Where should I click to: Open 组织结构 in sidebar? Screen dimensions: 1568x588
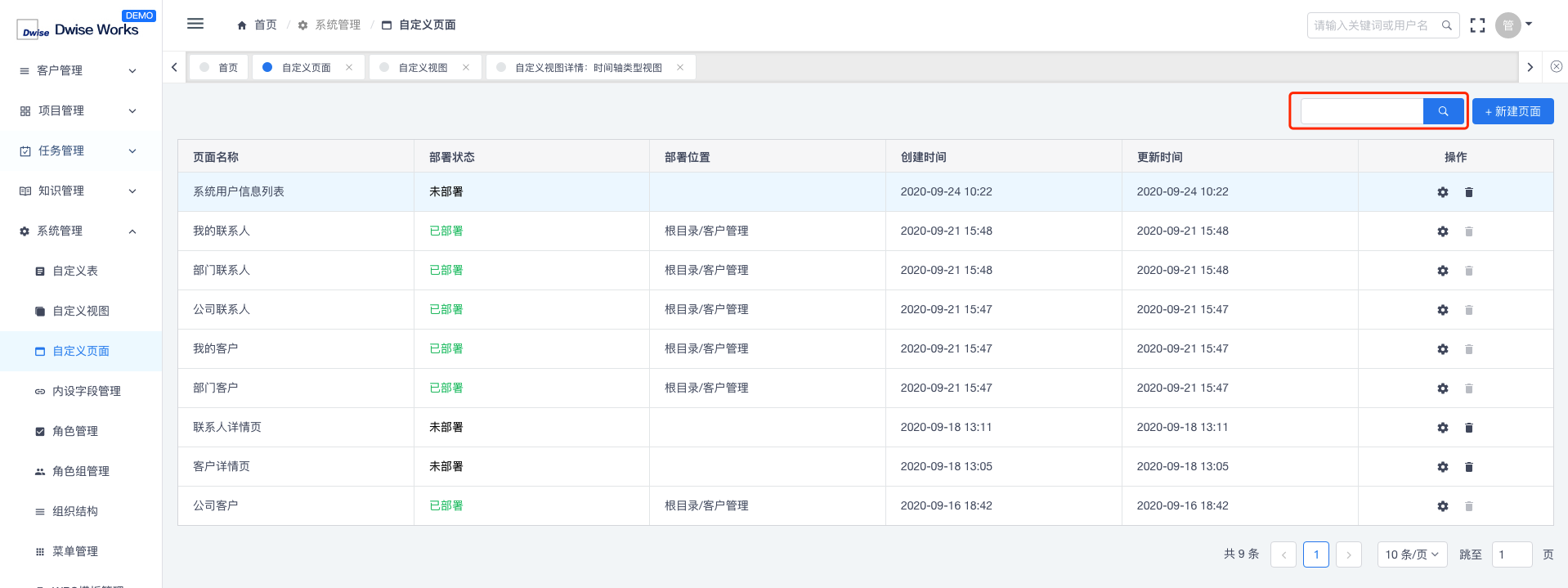coord(80,511)
